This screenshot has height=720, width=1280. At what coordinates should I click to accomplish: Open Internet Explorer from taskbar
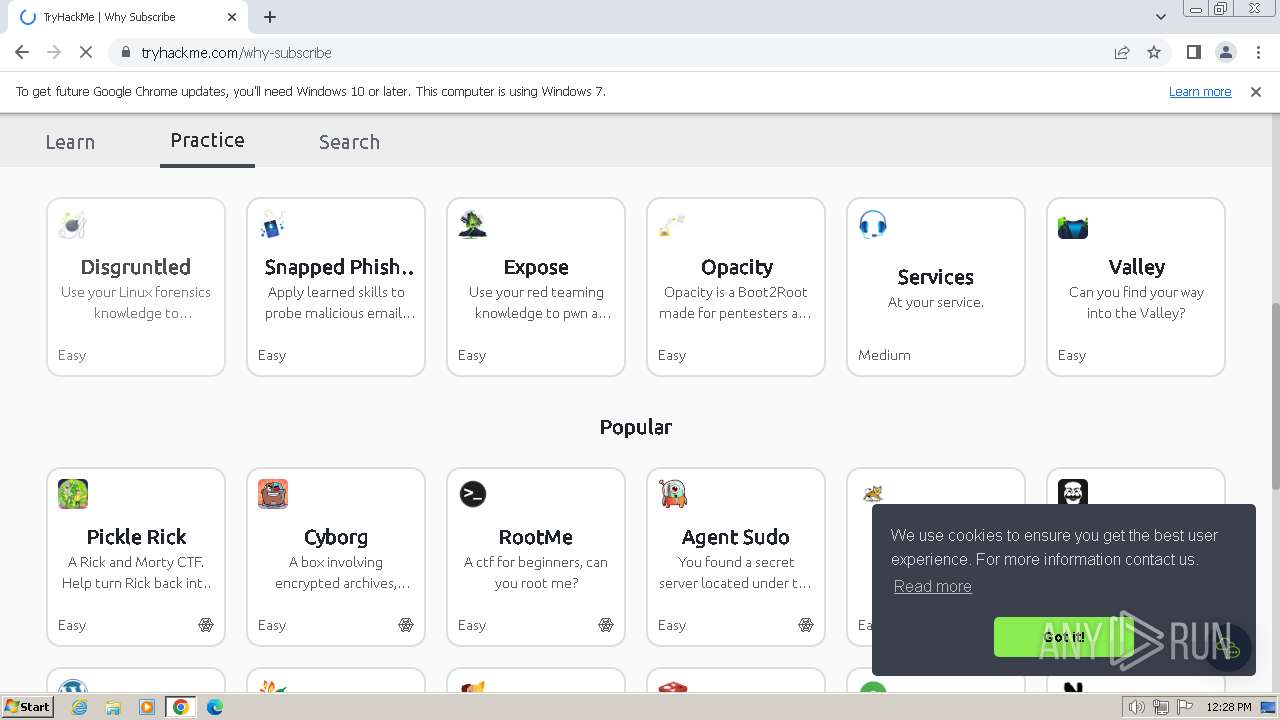(x=79, y=707)
